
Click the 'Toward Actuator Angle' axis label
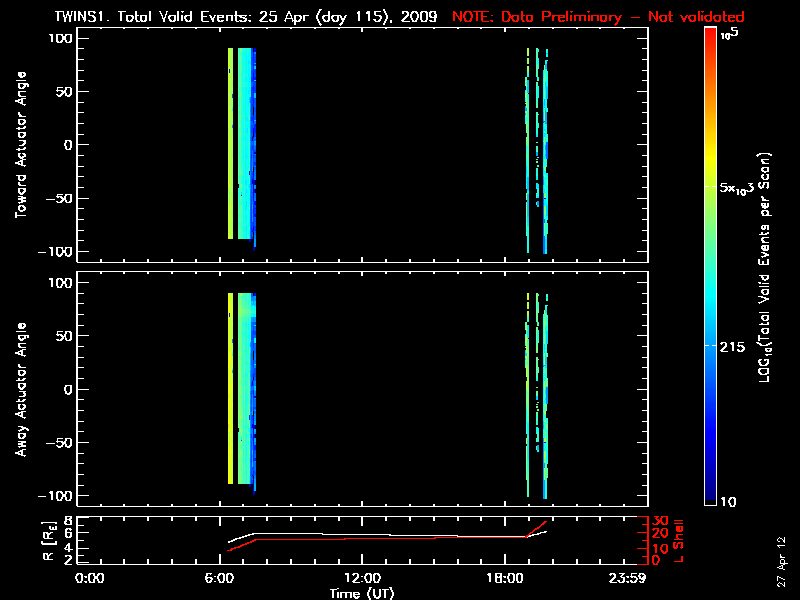coord(21,146)
